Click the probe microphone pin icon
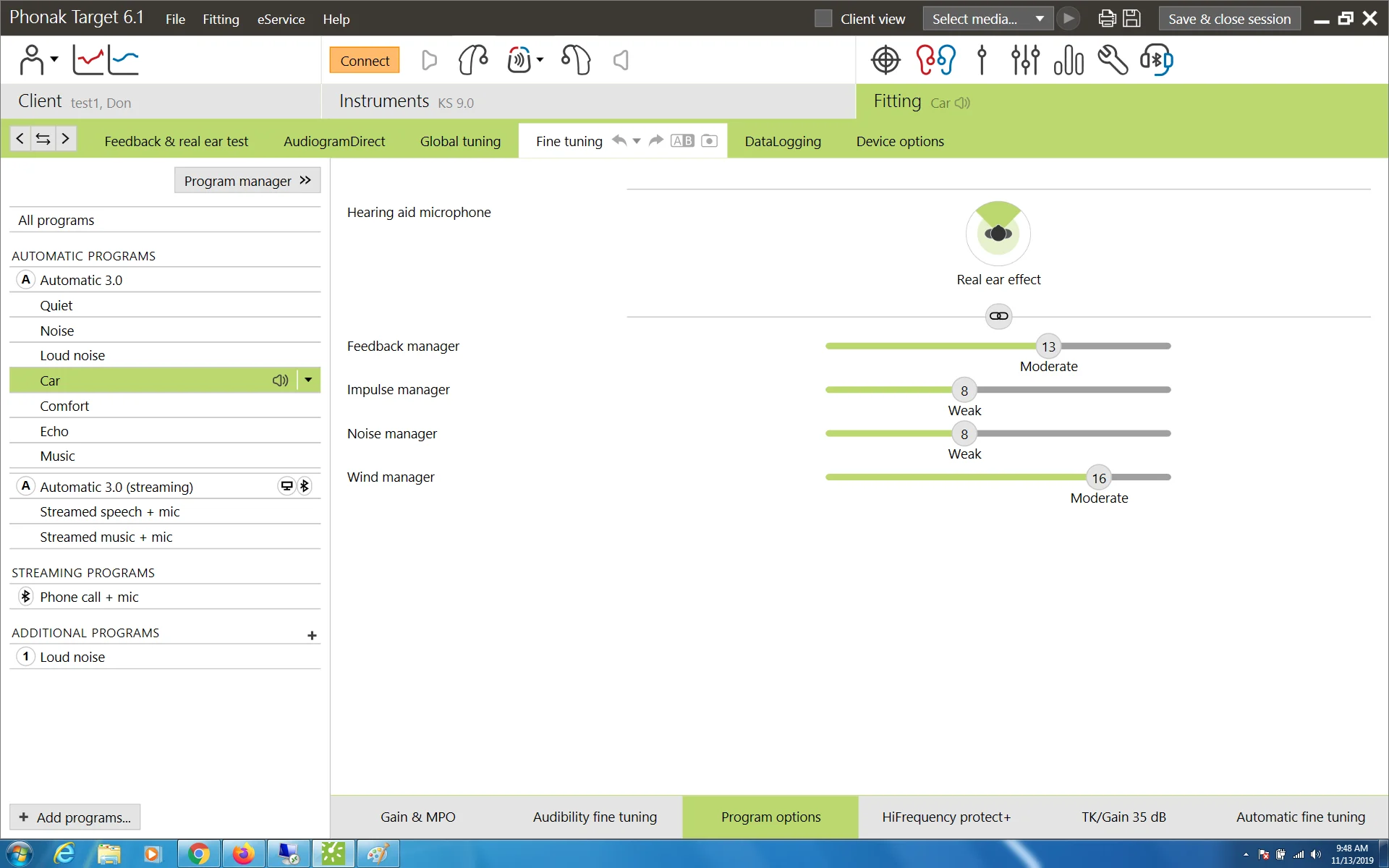1389x868 pixels. (x=982, y=60)
